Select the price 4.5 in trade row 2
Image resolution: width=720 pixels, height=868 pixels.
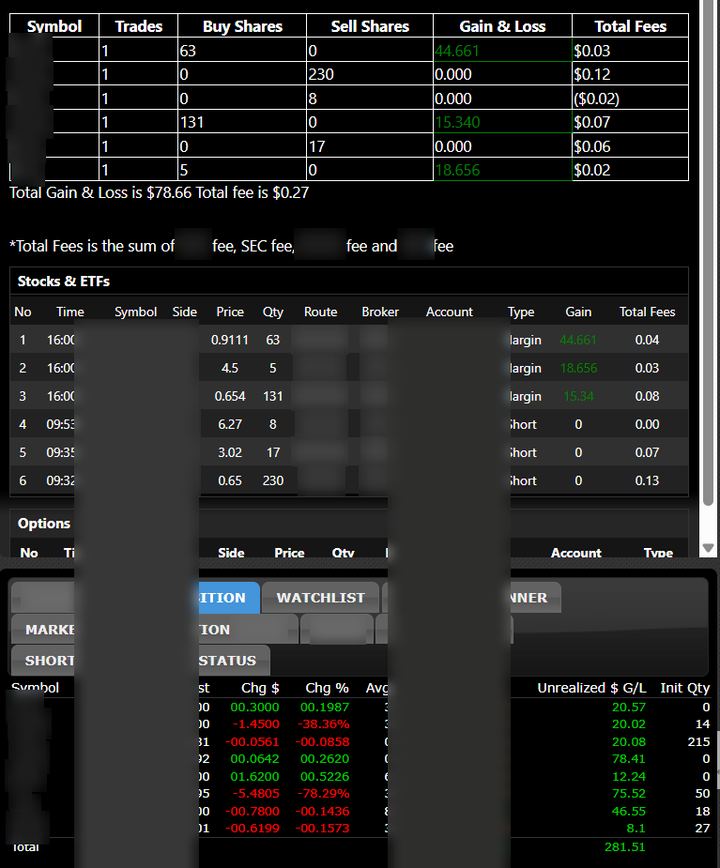[230, 368]
